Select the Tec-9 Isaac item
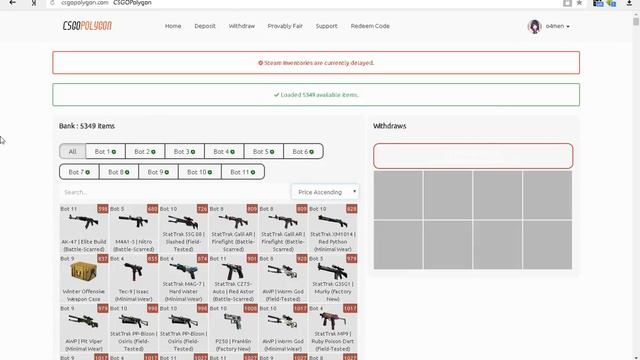640x360 pixels. pos(133,278)
